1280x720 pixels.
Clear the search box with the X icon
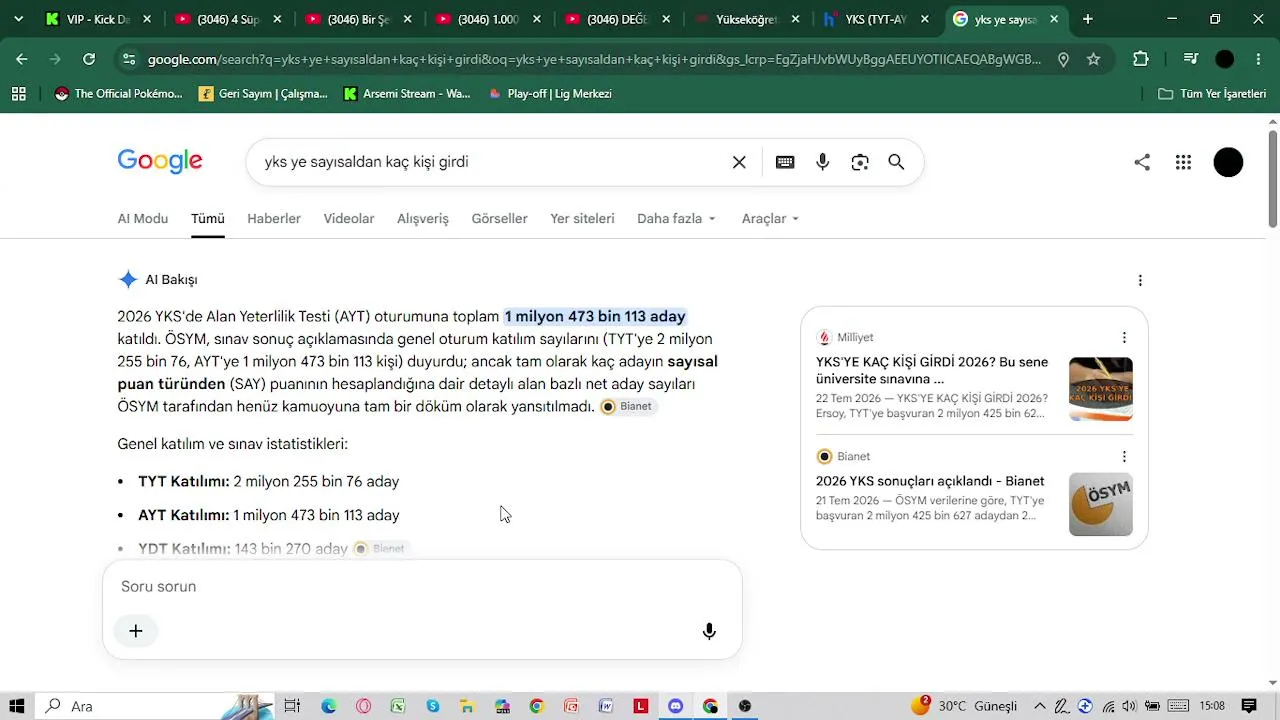(x=739, y=162)
